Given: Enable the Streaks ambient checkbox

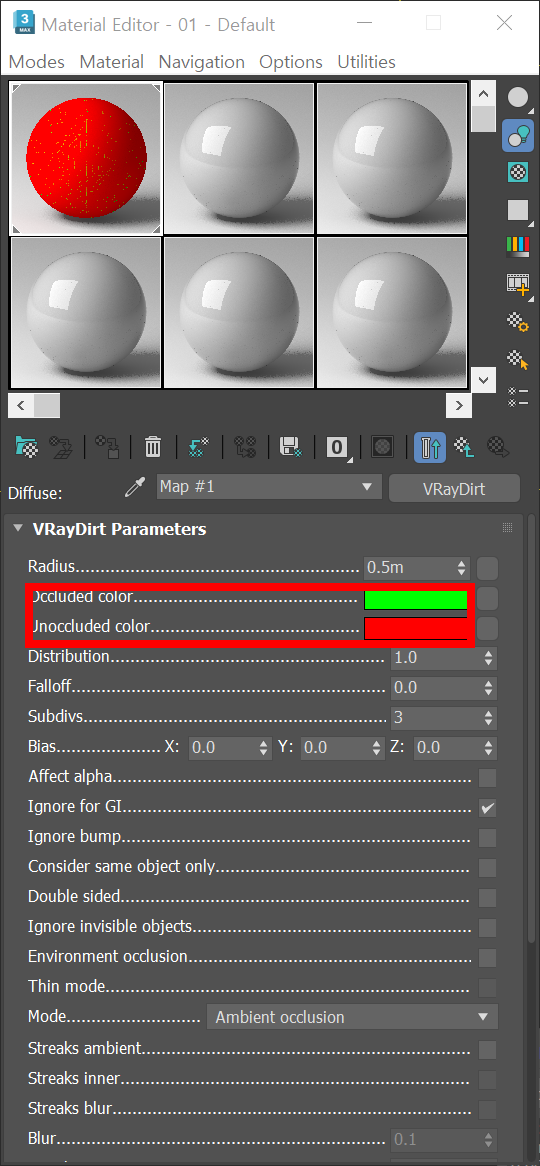Looking at the screenshot, I should pyautogui.click(x=488, y=1050).
